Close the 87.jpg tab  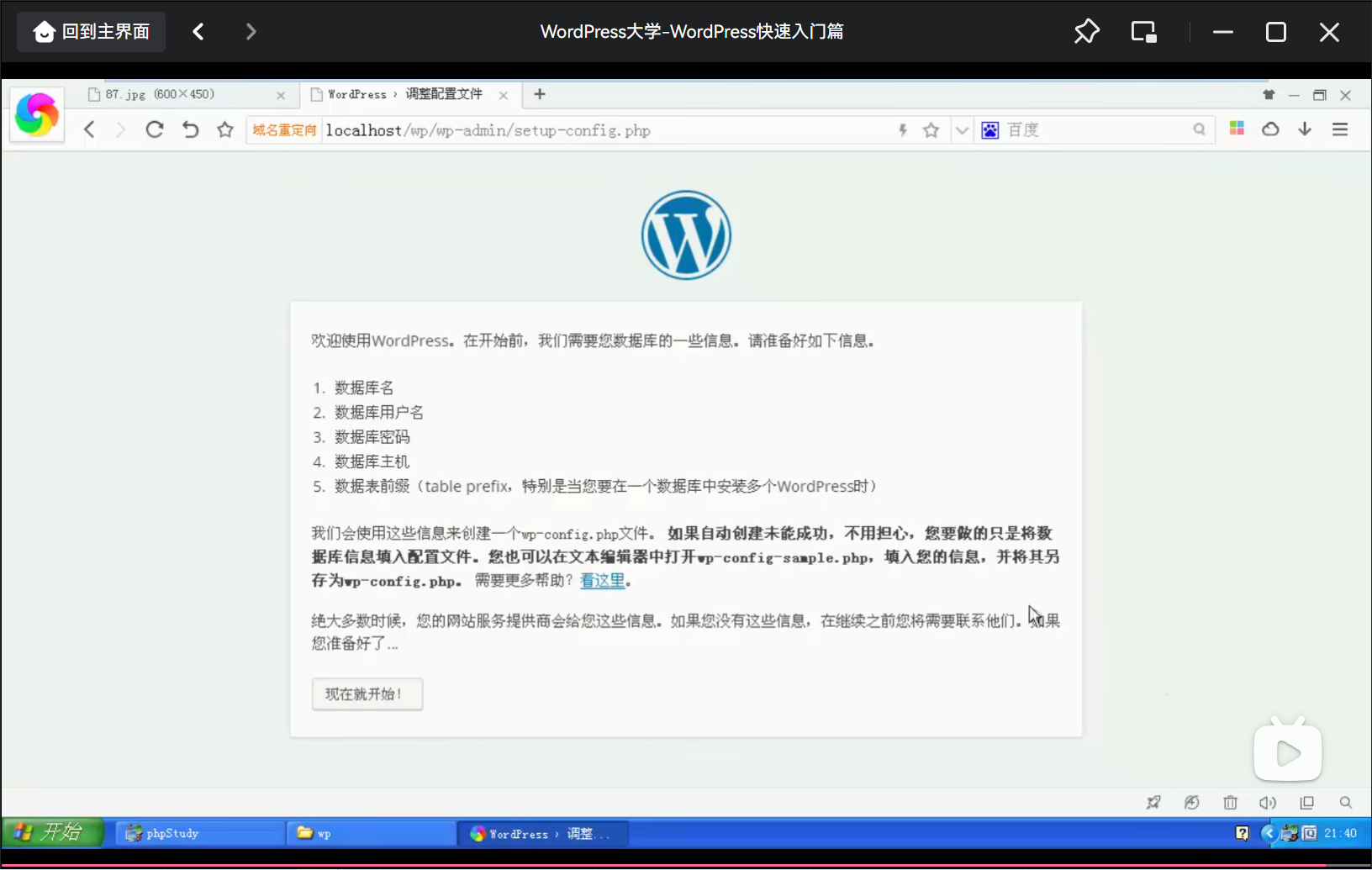click(281, 95)
